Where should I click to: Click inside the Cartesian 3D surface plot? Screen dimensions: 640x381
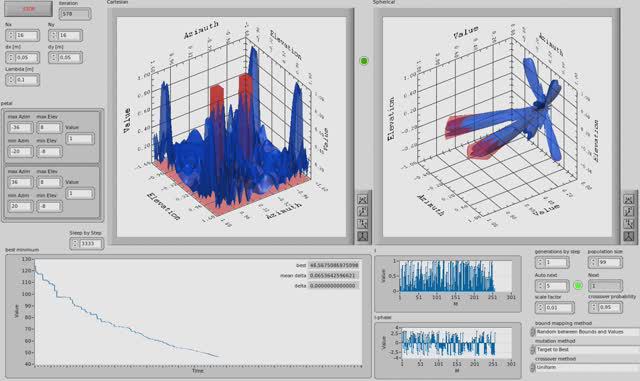tap(231, 127)
